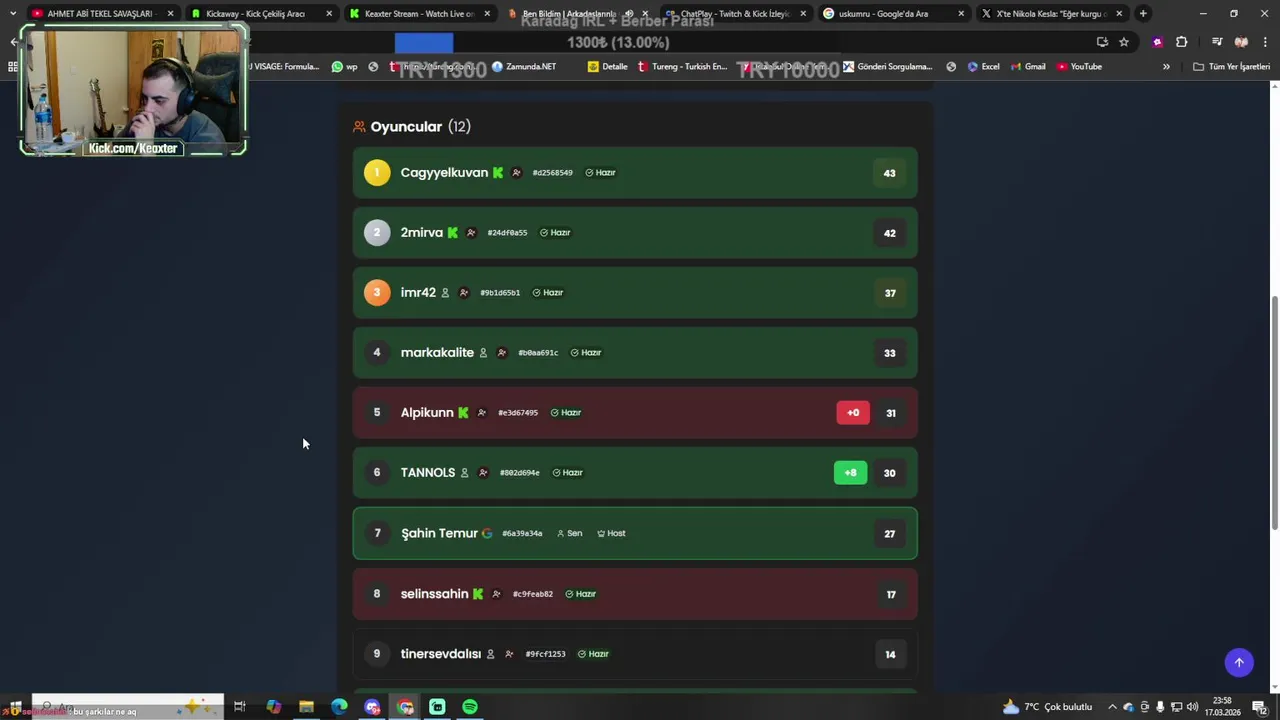The height and width of the screenshot is (720, 1280).
Task: Click the guest user icon next to markakalite
Action: point(483,353)
